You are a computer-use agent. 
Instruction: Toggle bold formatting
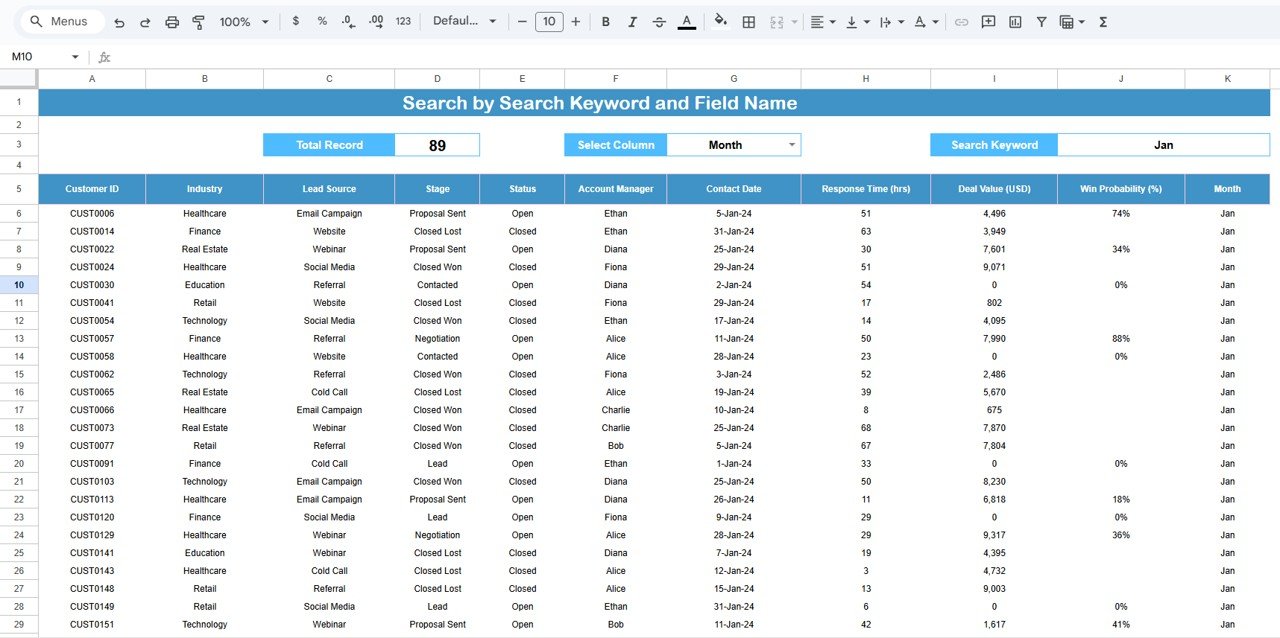pos(605,22)
